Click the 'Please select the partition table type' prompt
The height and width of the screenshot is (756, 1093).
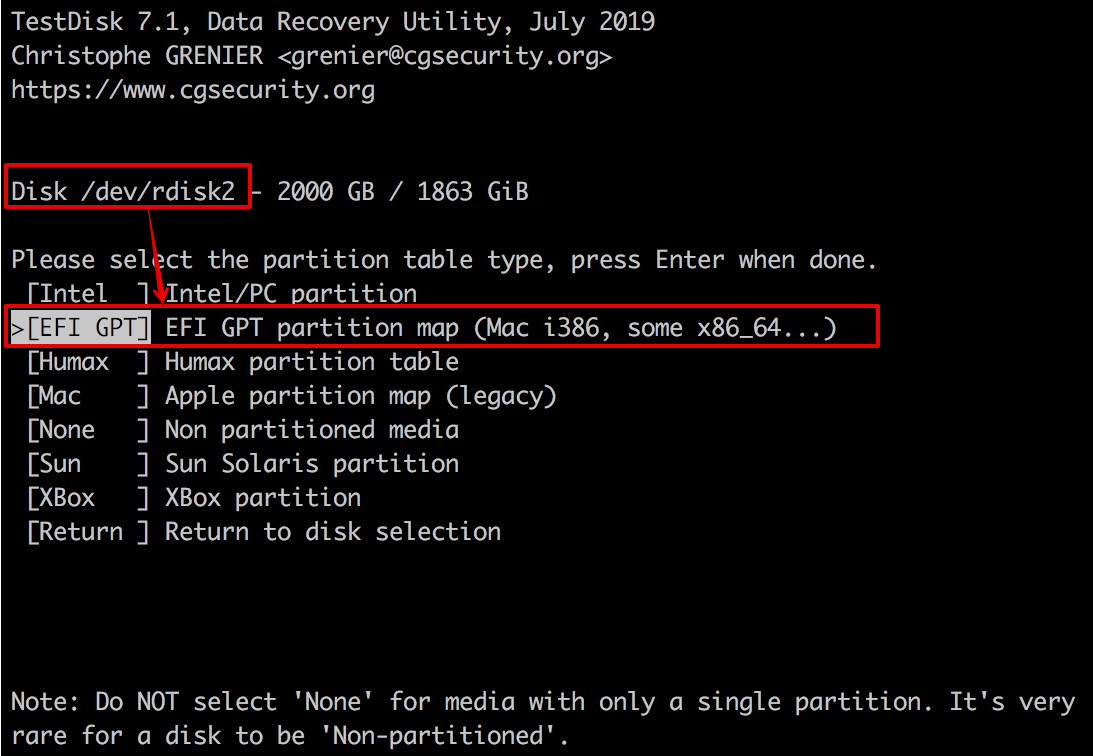[x=444, y=260]
